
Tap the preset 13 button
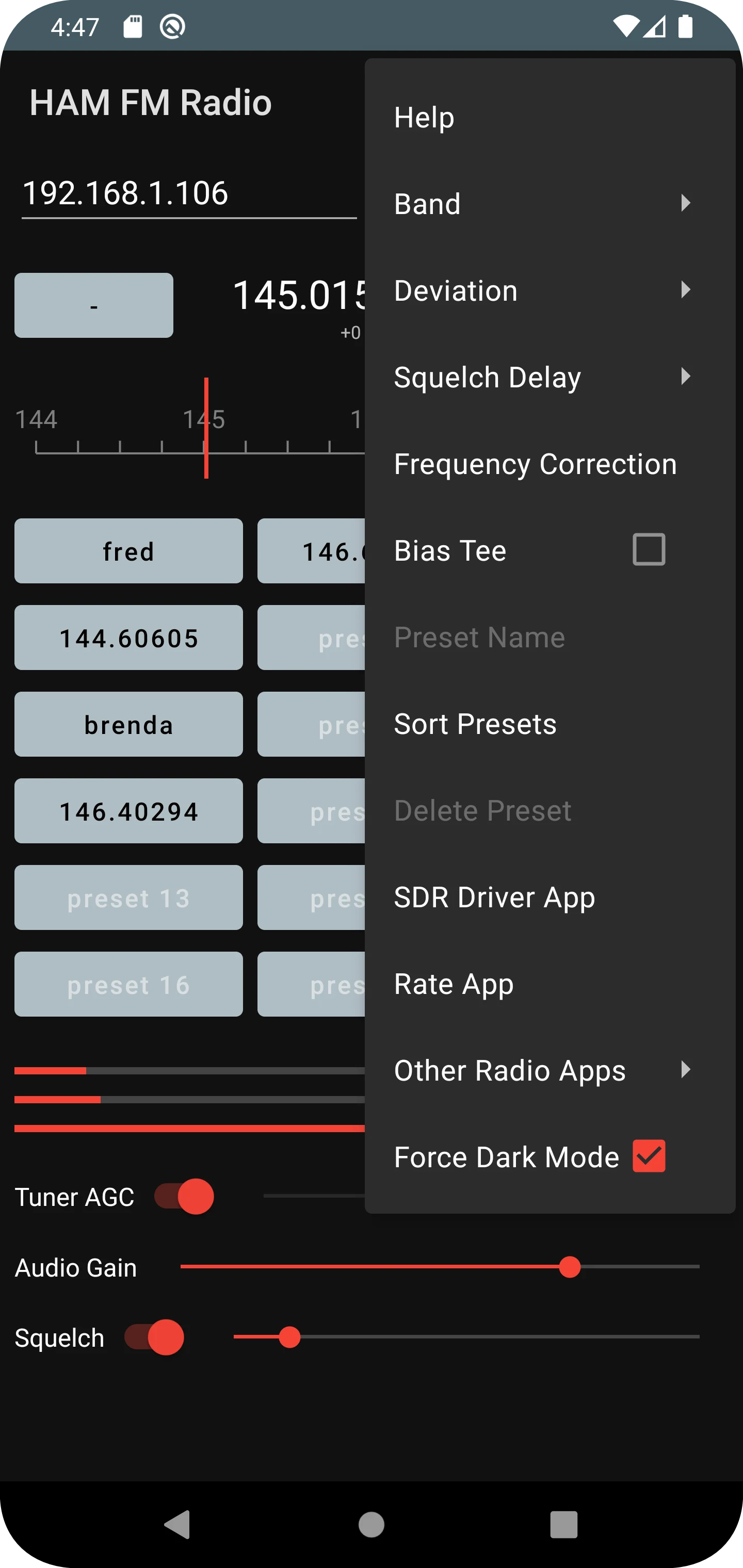pos(128,897)
